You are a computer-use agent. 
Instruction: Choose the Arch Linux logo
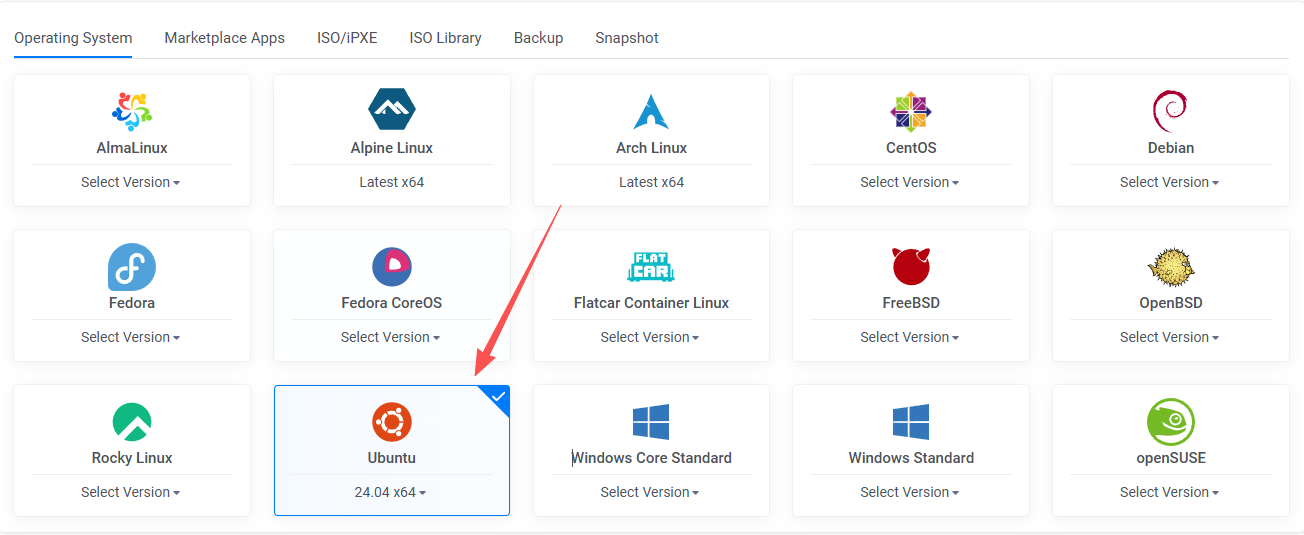pos(651,111)
